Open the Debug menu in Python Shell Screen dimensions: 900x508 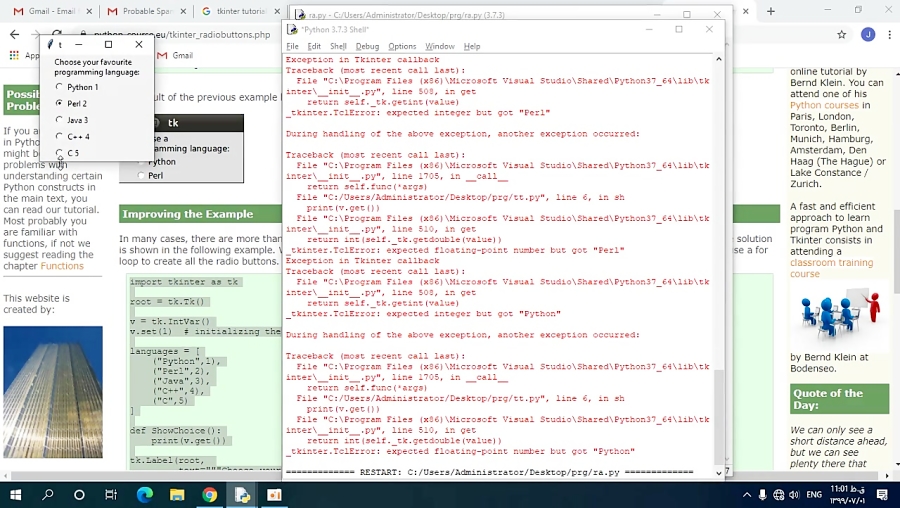click(x=367, y=46)
